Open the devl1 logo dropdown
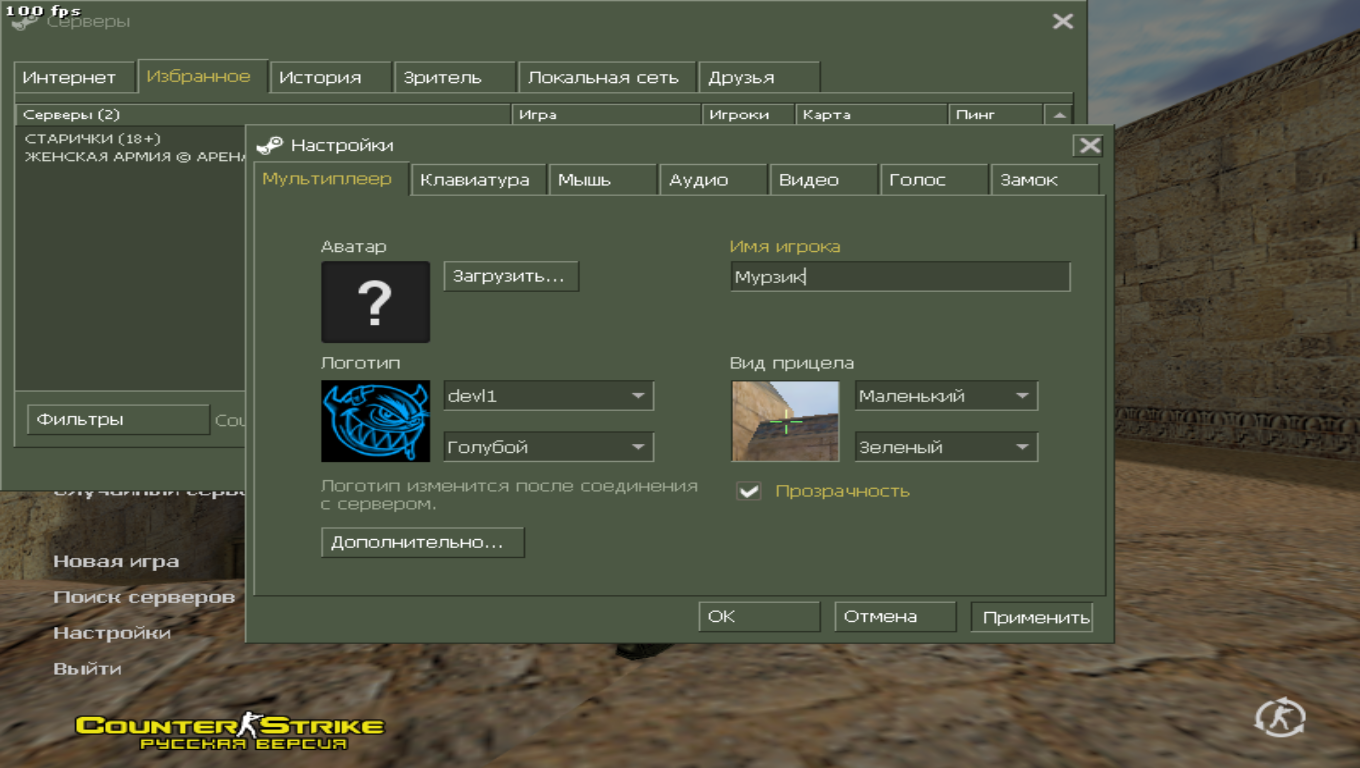Image resolution: width=1360 pixels, height=768 pixels. [x=548, y=396]
